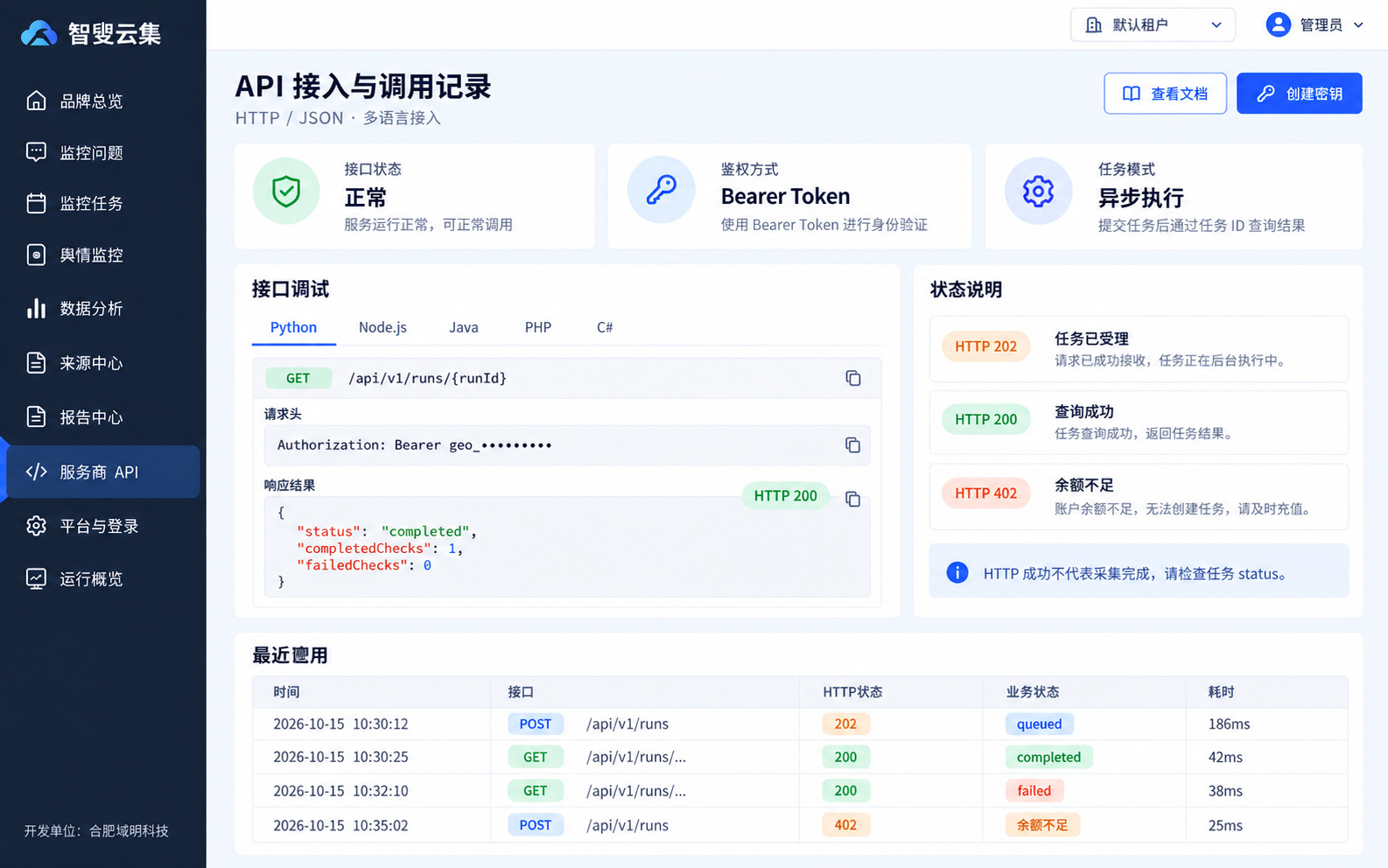Expand the 默认租户 tenant dropdown
1388x868 pixels.
pos(1153,24)
